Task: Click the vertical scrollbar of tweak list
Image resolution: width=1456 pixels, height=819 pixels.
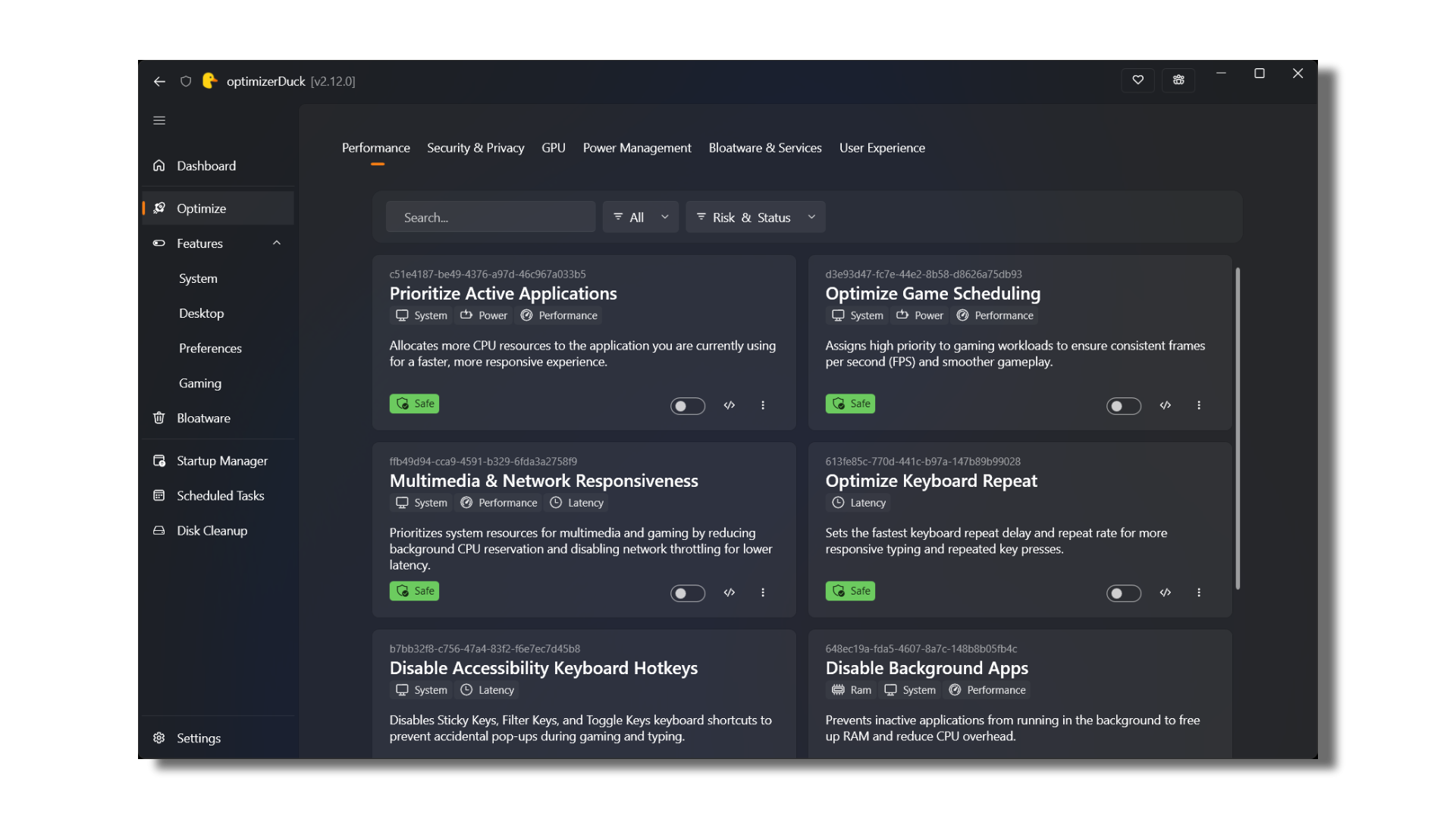Action: click(x=1238, y=428)
